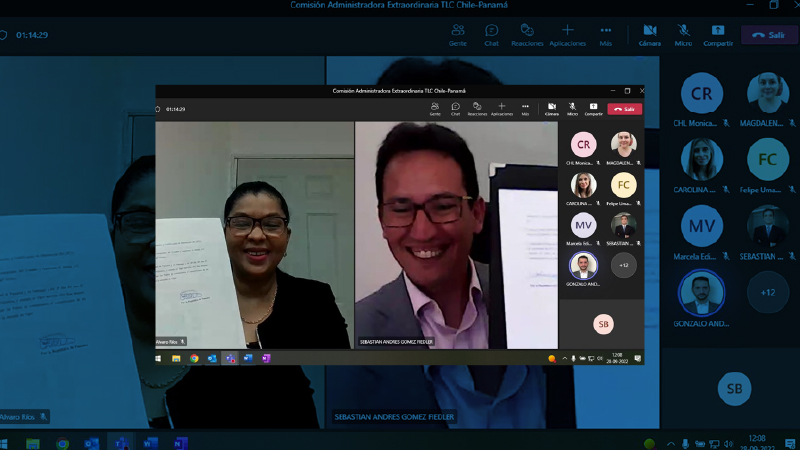The height and width of the screenshot is (450, 800).
Task: Open clock showing 12:08 on inner taskbar
Action: [x=617, y=358]
